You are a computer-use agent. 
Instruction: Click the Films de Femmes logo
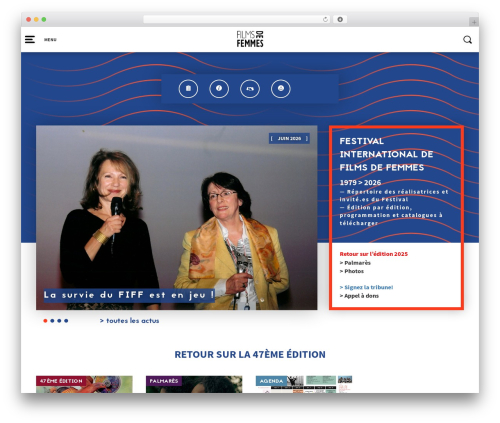(x=250, y=39)
